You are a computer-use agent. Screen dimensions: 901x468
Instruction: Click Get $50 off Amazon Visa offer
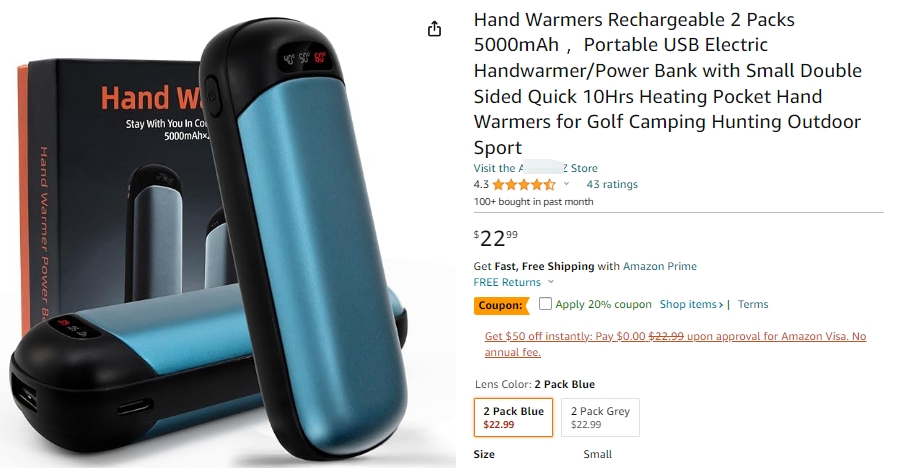click(x=675, y=344)
